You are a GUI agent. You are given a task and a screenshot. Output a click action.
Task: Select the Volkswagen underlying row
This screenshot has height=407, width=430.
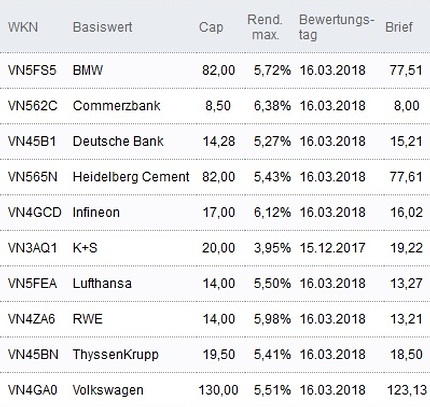point(215,390)
